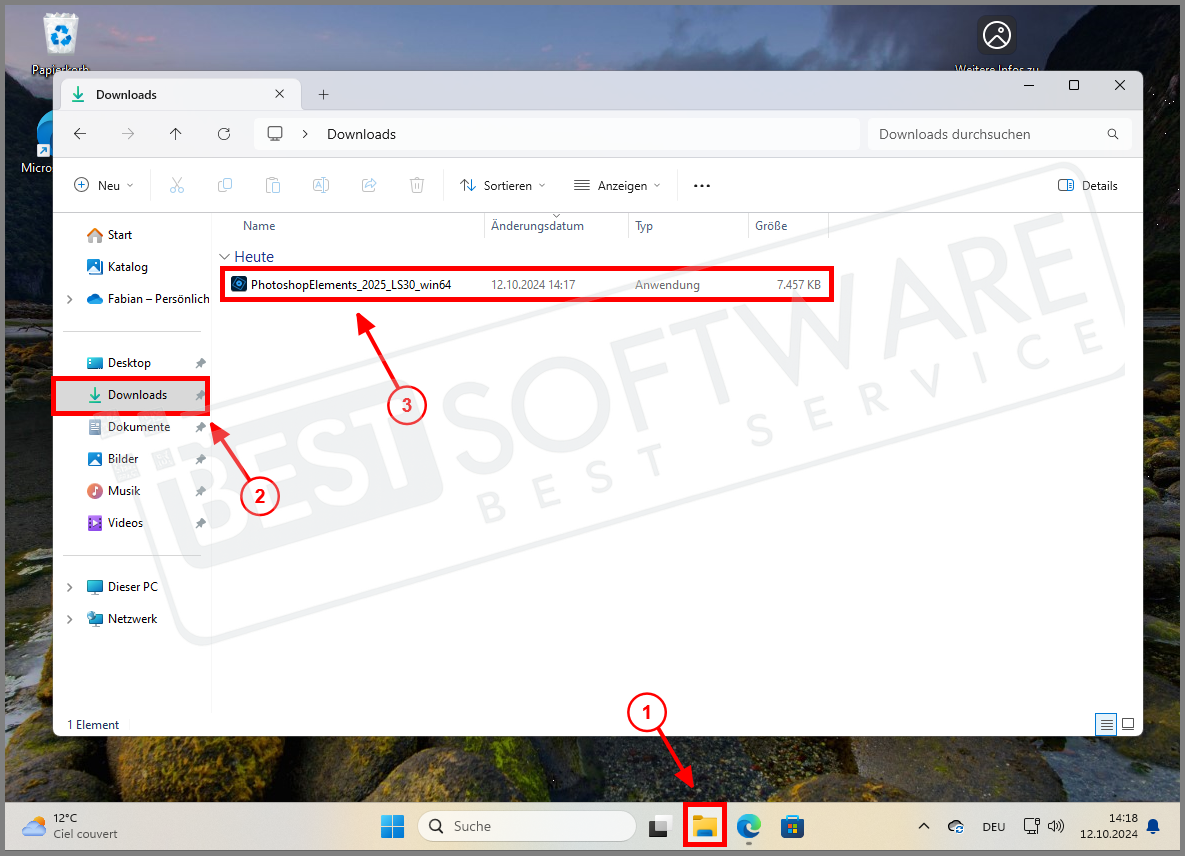Click the search magnifier icon
This screenshot has height=856, width=1185.
click(x=1112, y=134)
